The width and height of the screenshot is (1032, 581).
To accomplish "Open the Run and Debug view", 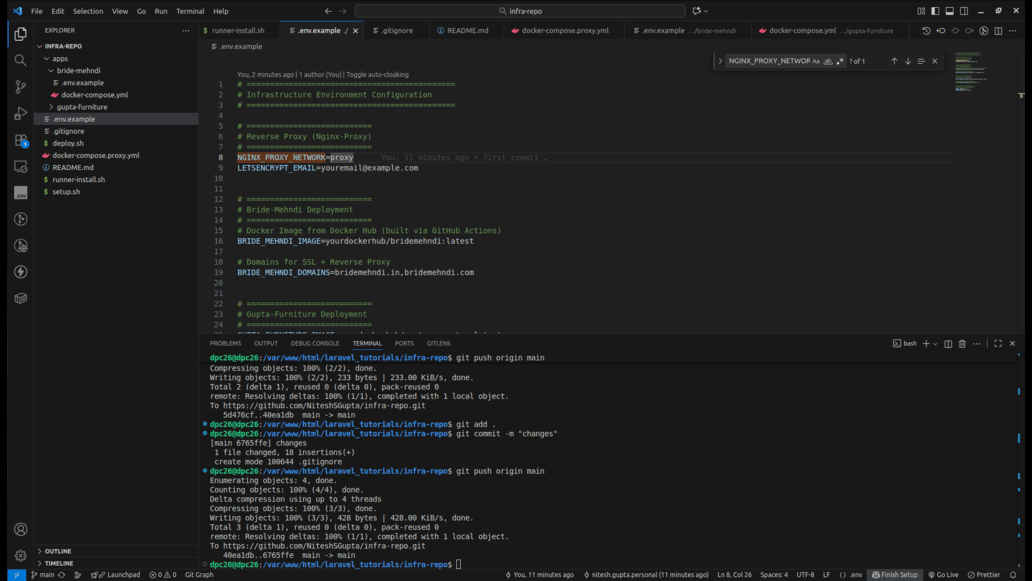I will tap(20, 113).
